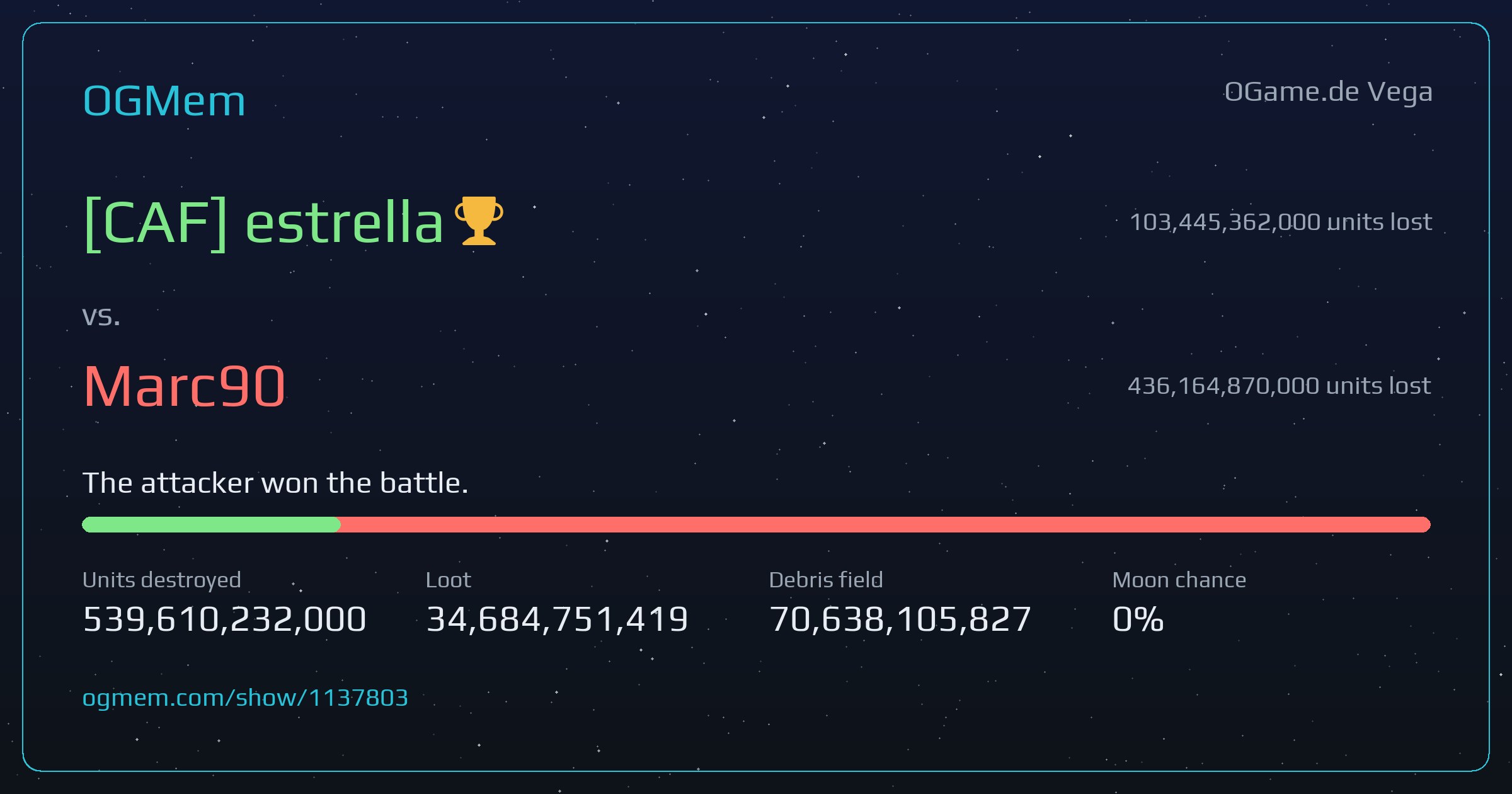The width and height of the screenshot is (1512, 794).
Task: Click the 539,610,232,000 value
Action: pos(225,619)
